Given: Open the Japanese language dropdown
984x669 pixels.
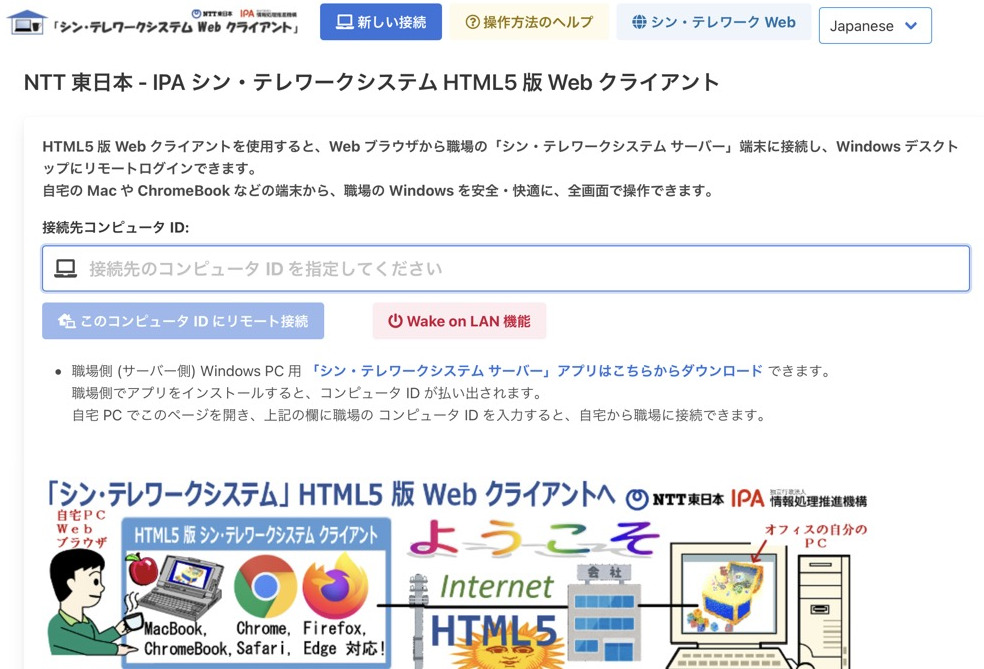Looking at the screenshot, I should click(875, 26).
